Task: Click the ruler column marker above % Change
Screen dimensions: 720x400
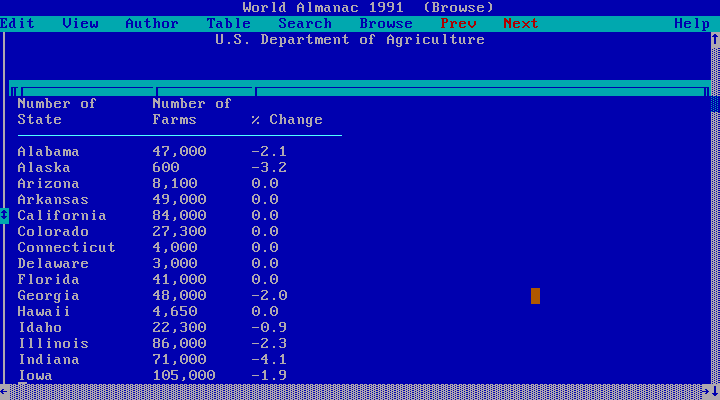Action: pos(255,92)
